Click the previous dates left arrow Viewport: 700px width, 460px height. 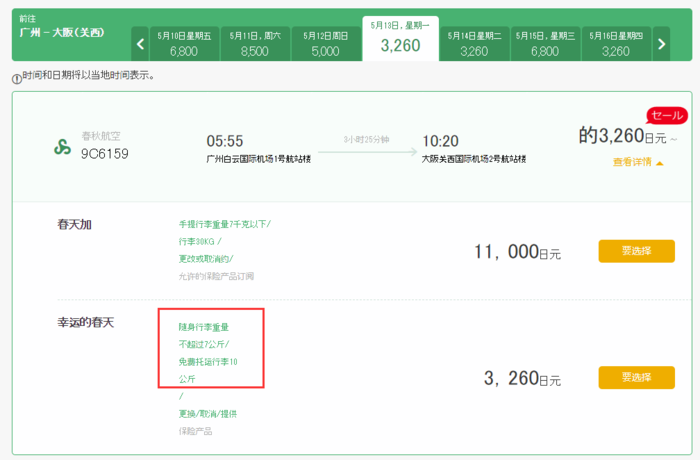(140, 43)
